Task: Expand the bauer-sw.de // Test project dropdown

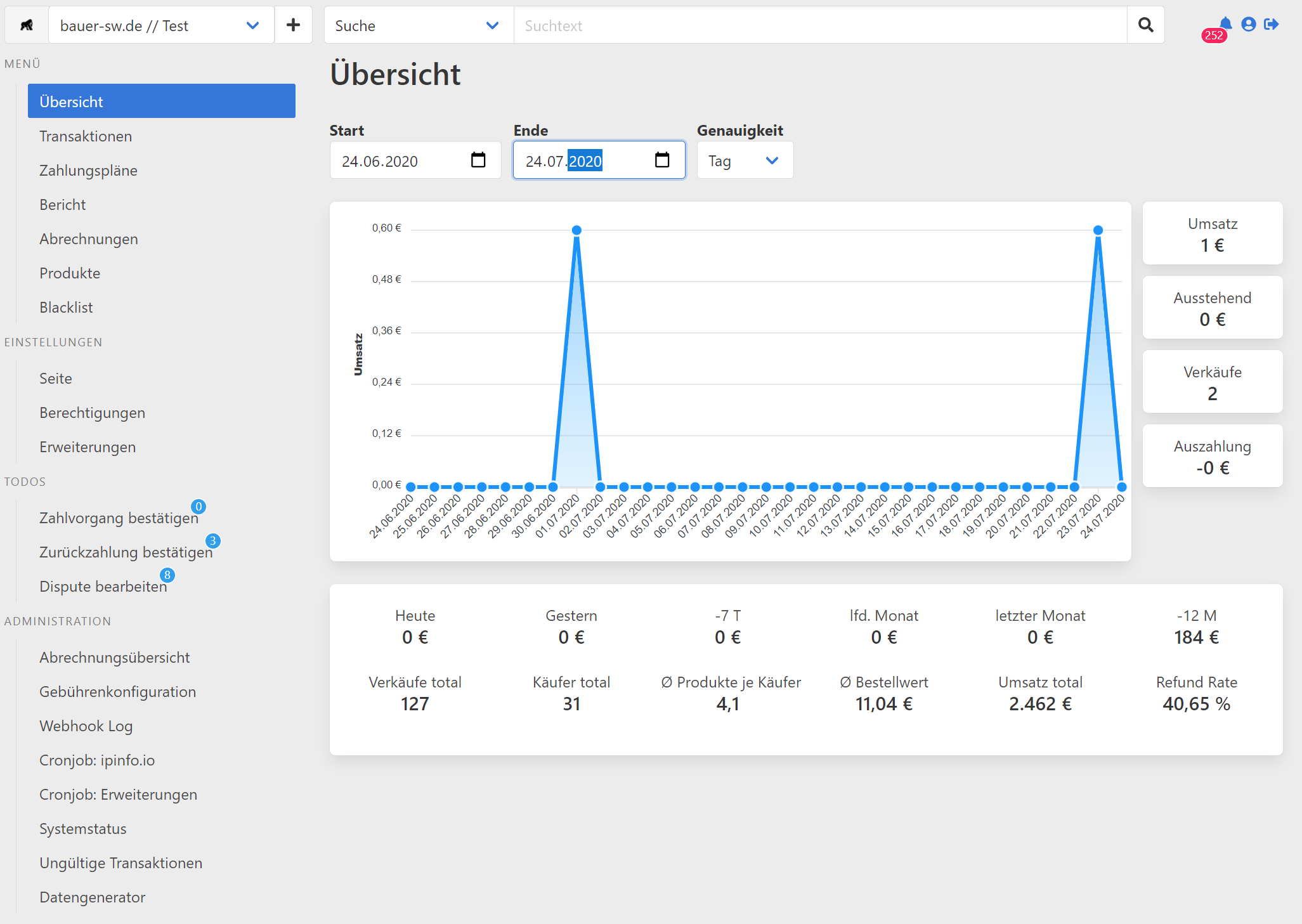Action: click(162, 25)
